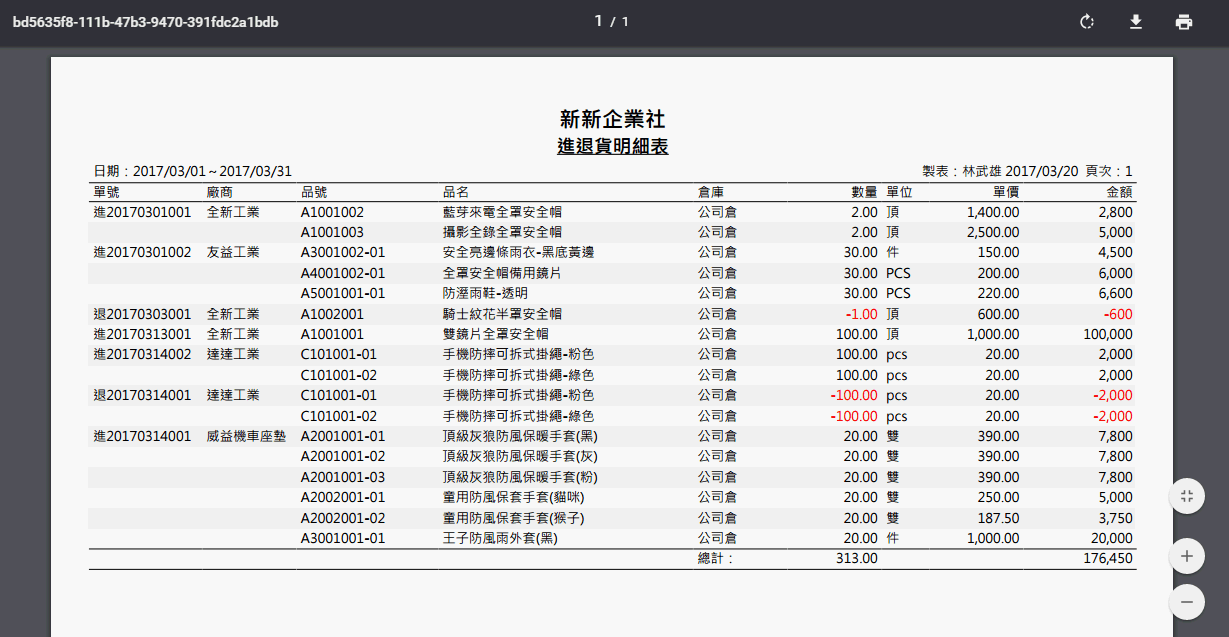Click grand total amount 176,450
Viewport: 1229px width, 637px height.
tap(1108, 558)
